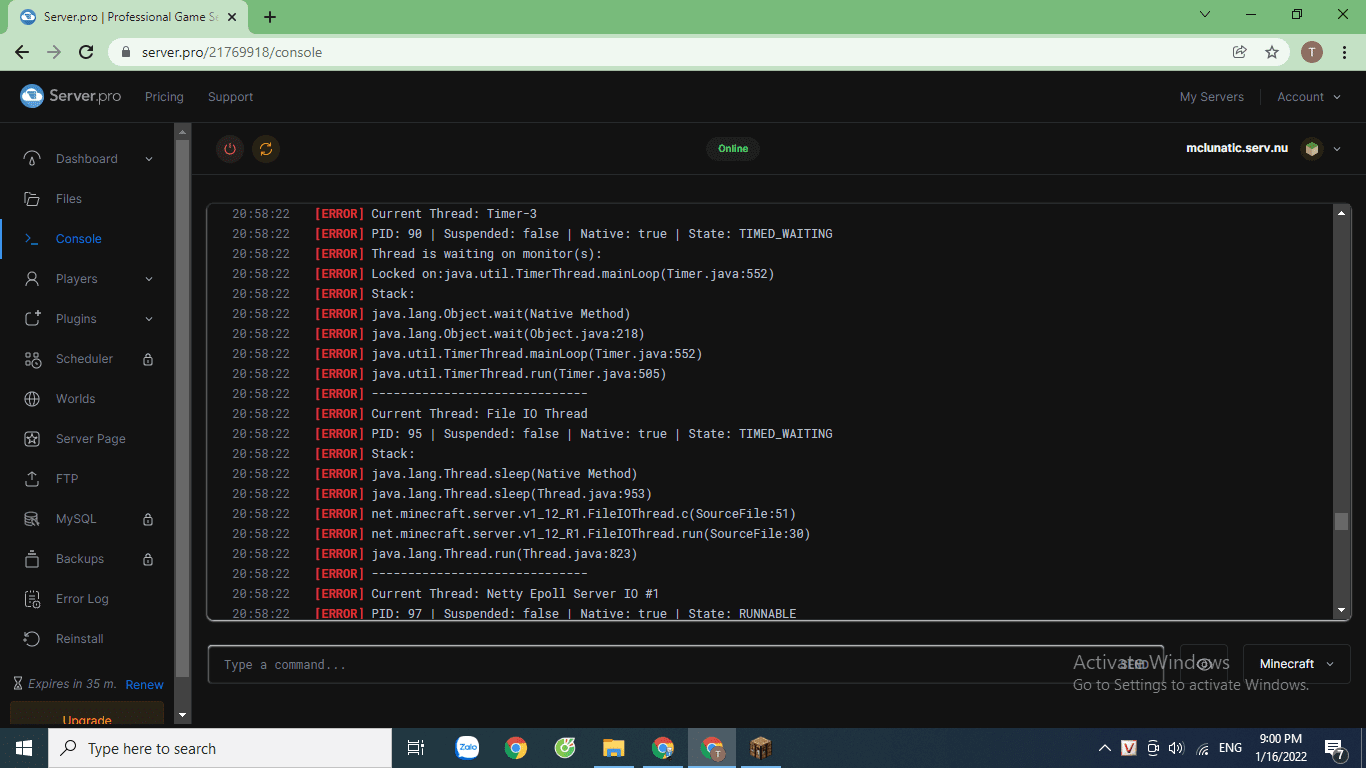Viewport: 1366px width, 768px height.
Task: Toggle the eye visibility button near command box
Action: (x=1204, y=664)
